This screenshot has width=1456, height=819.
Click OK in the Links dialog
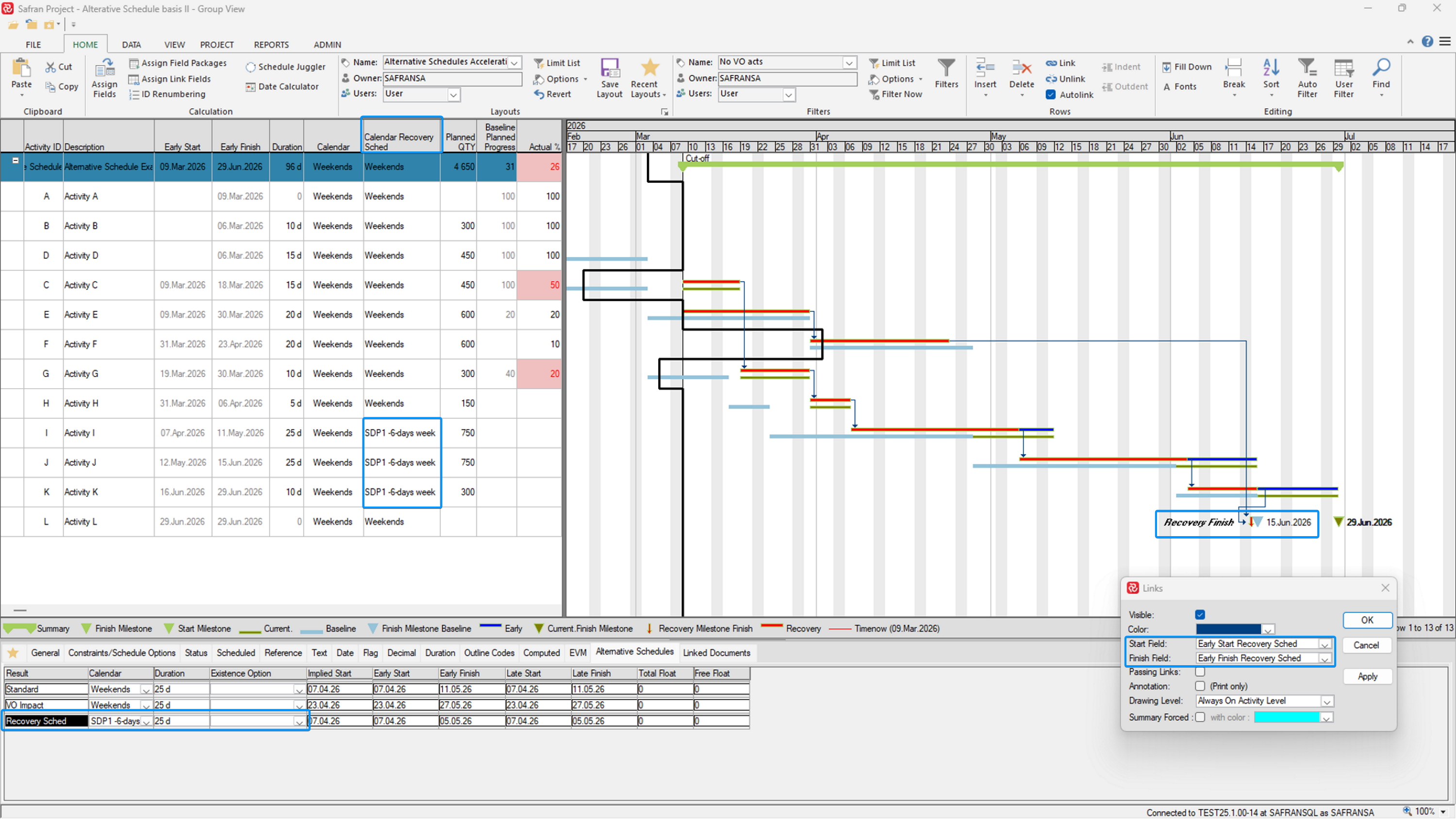pyautogui.click(x=1367, y=621)
